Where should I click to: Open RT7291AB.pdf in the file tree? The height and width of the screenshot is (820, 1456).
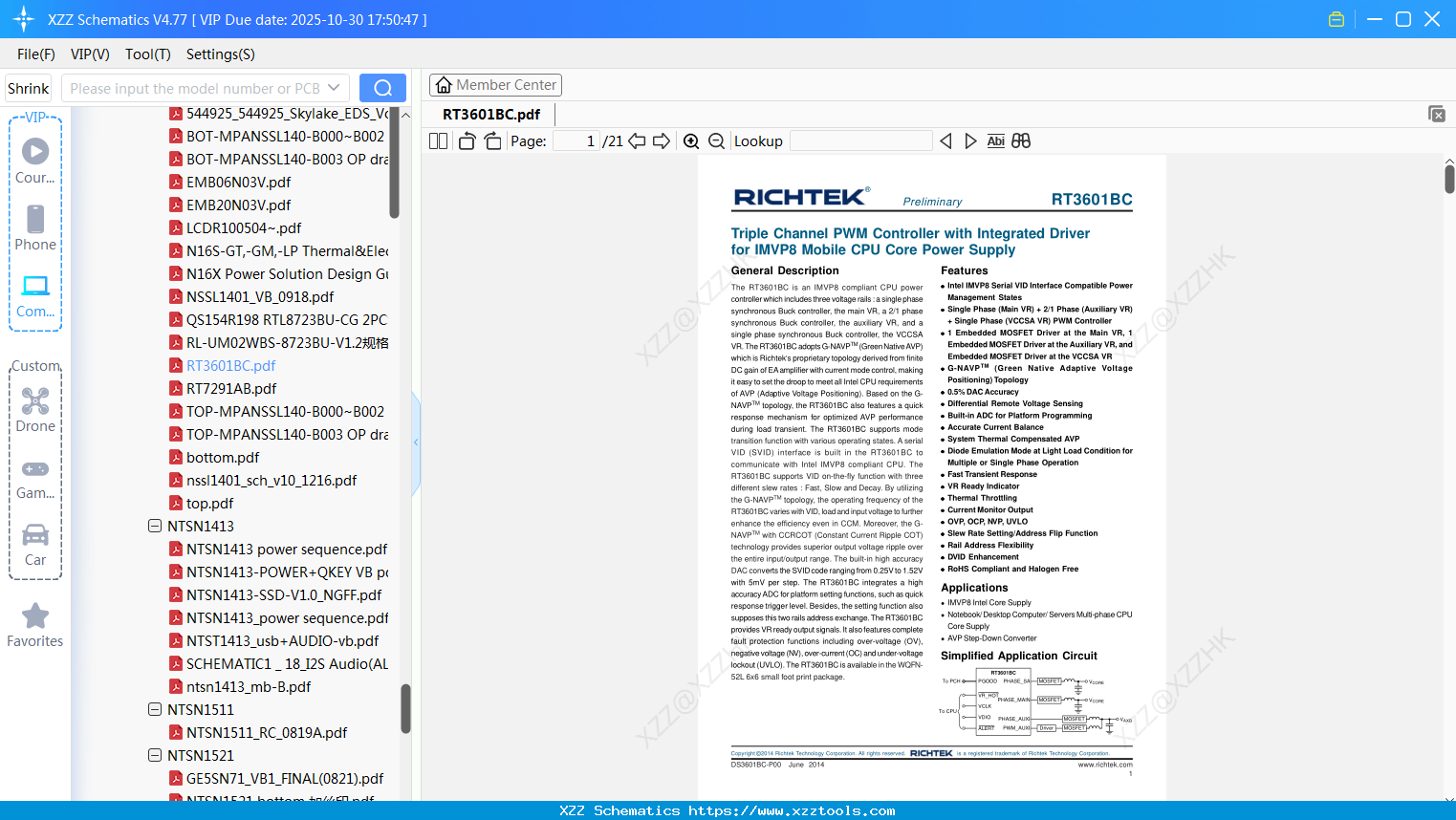(x=231, y=388)
